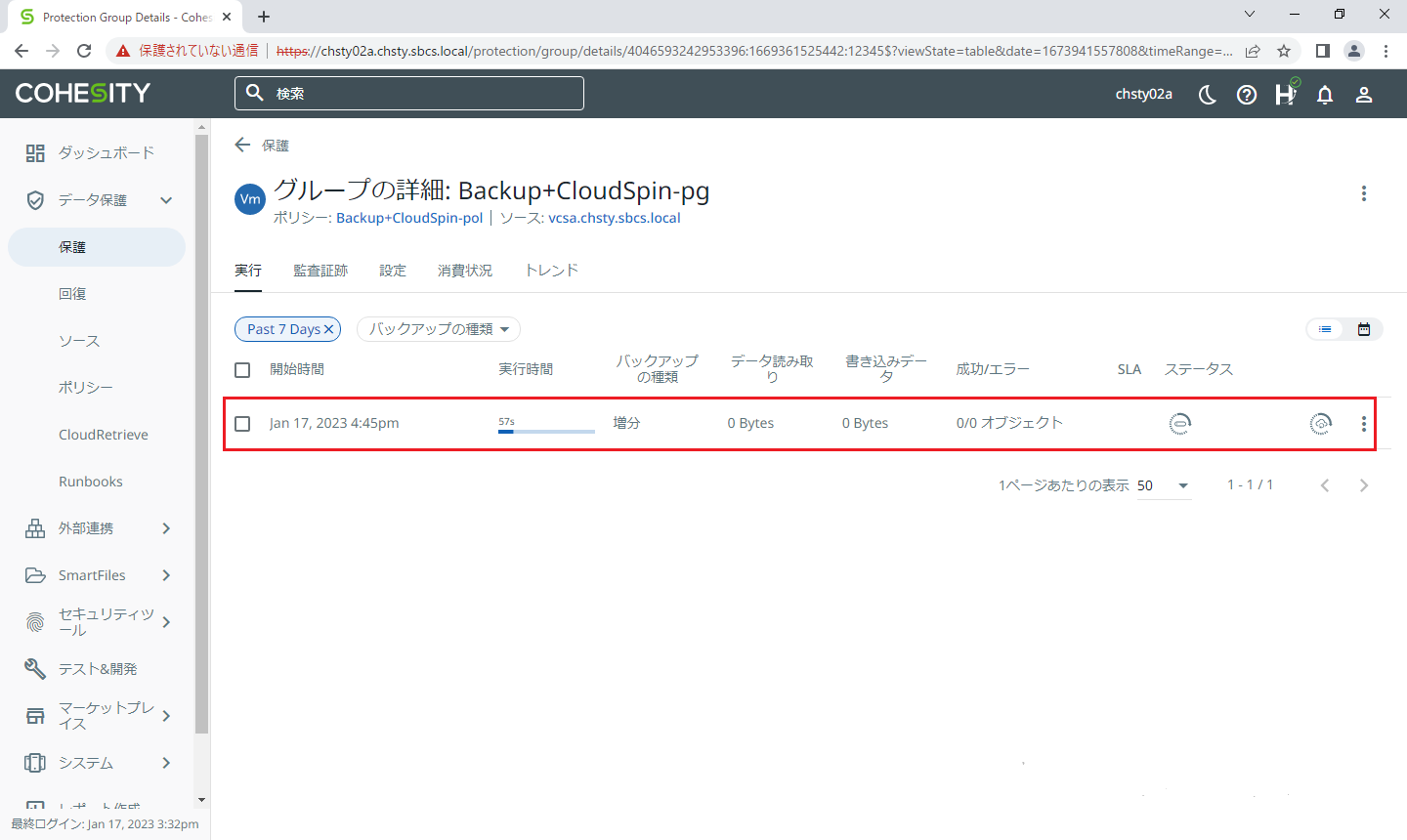Image resolution: width=1407 pixels, height=840 pixels.
Task: Open the Jan 17 run row actions menu
Action: (1364, 423)
